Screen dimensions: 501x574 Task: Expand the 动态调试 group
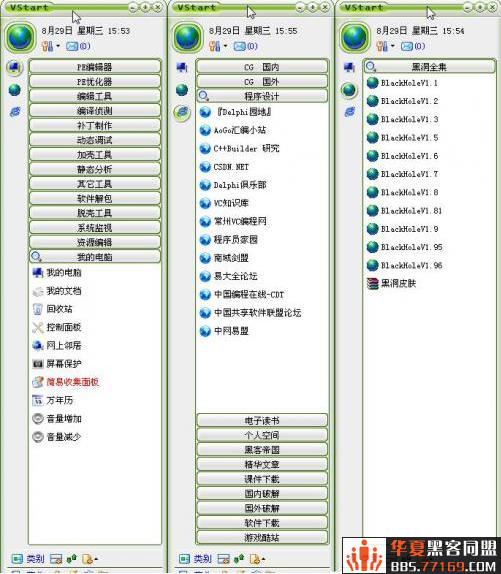[x=95, y=140]
